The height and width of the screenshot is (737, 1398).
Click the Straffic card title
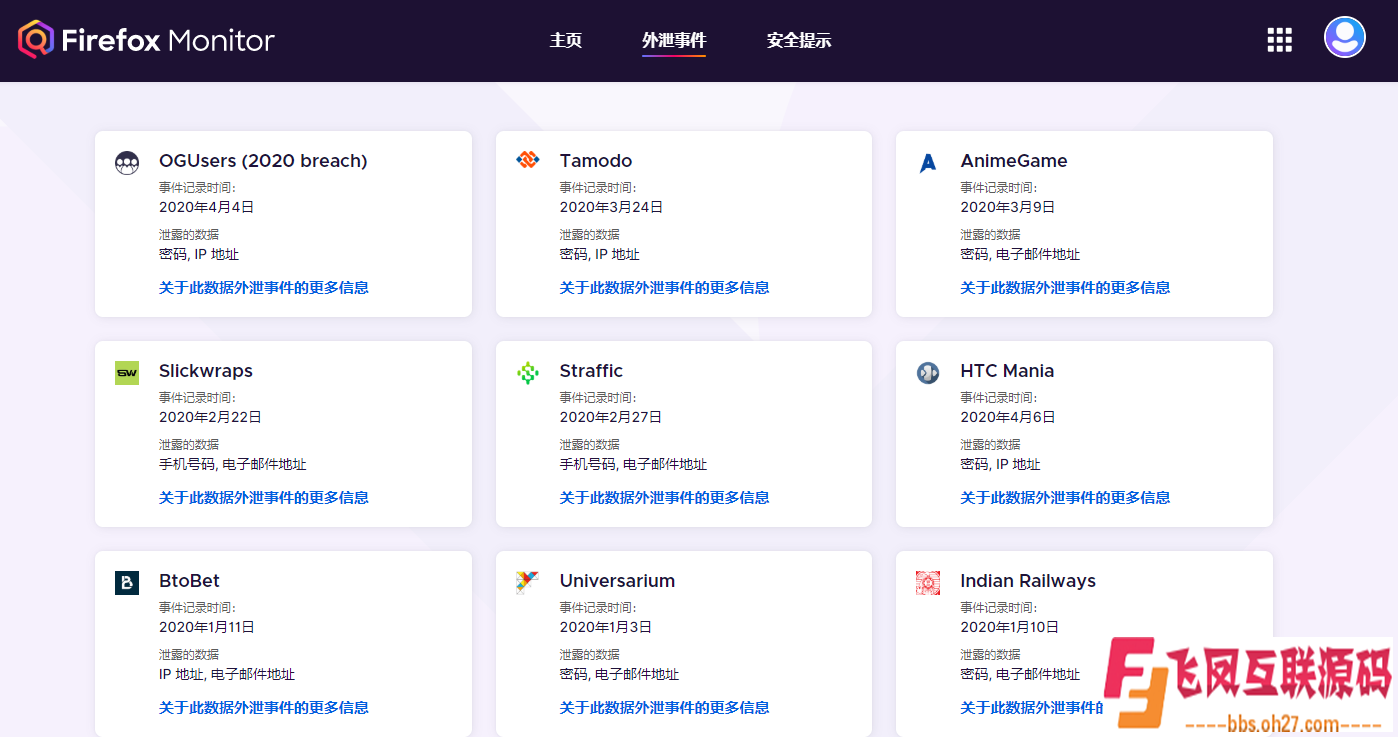[x=591, y=371]
